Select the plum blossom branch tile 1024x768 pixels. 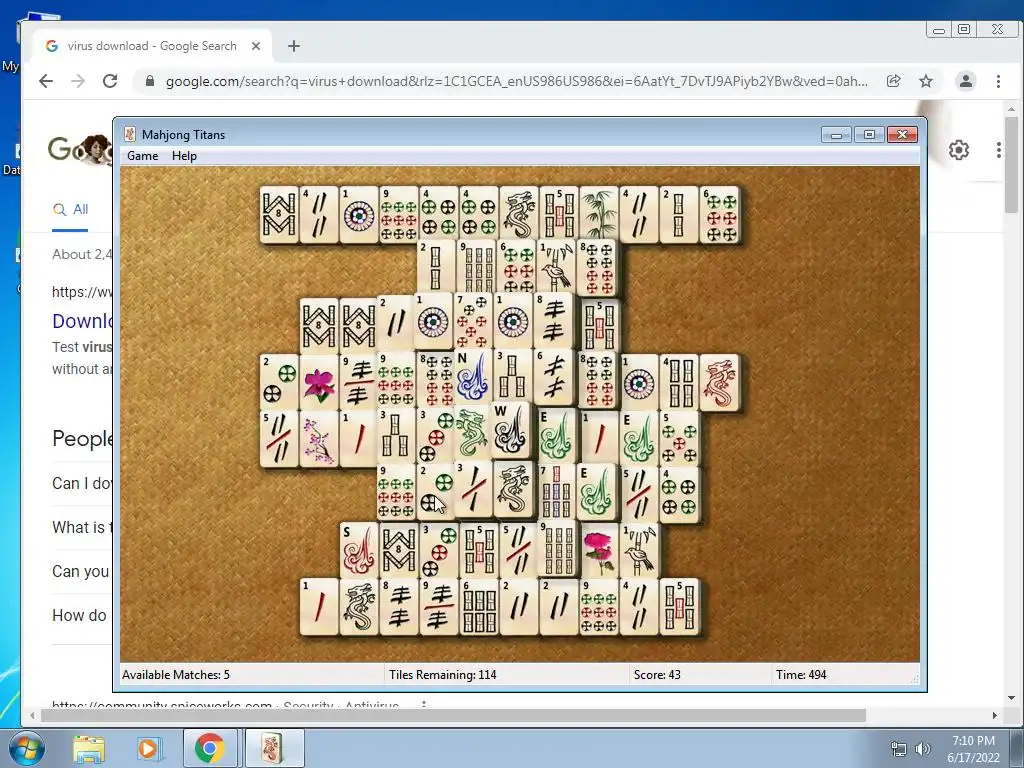point(319,438)
